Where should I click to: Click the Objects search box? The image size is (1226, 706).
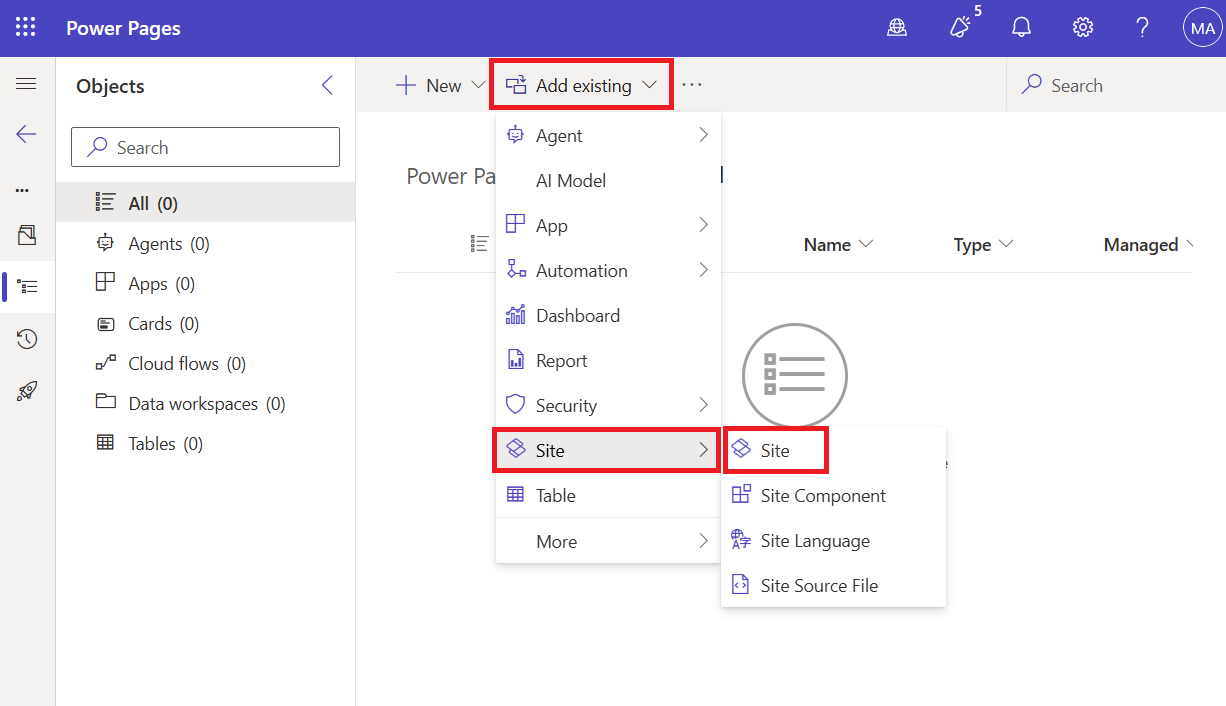click(205, 147)
